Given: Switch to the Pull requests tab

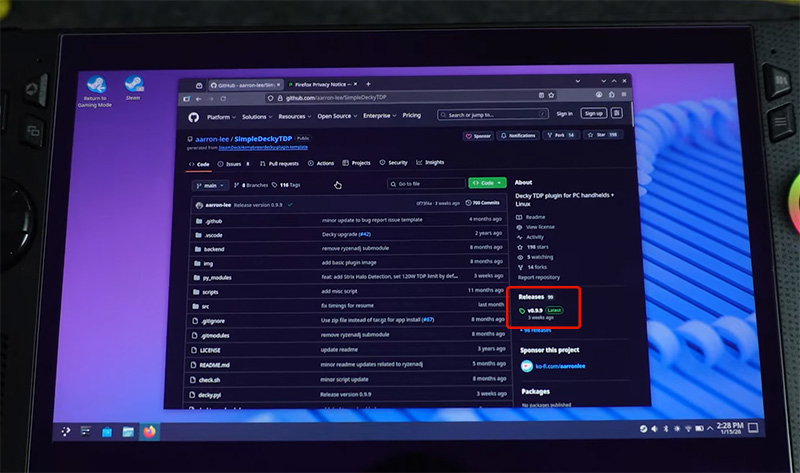Looking at the screenshot, I should tap(278, 163).
